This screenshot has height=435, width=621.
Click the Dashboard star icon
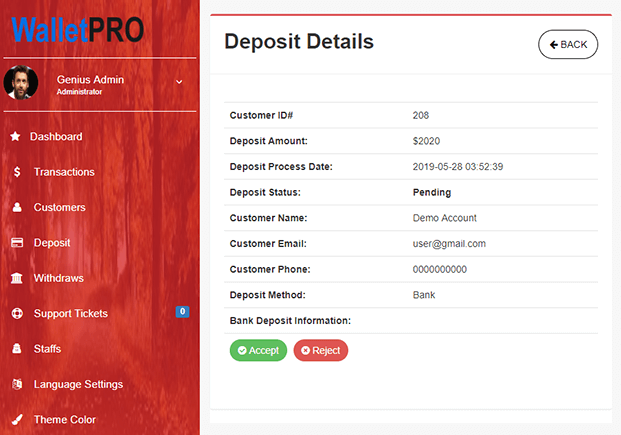pos(15,136)
